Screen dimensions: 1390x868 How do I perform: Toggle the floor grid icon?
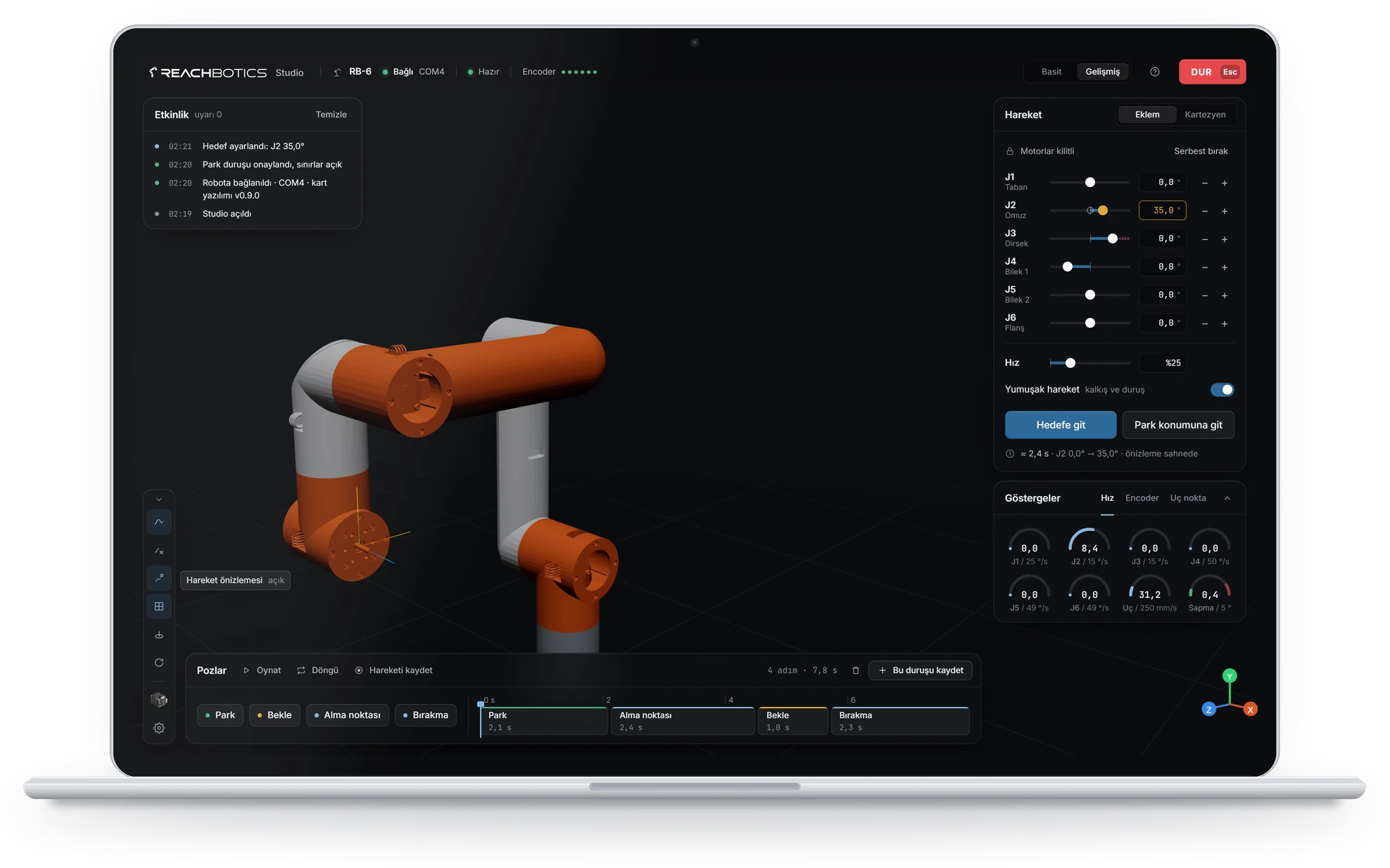pos(159,606)
